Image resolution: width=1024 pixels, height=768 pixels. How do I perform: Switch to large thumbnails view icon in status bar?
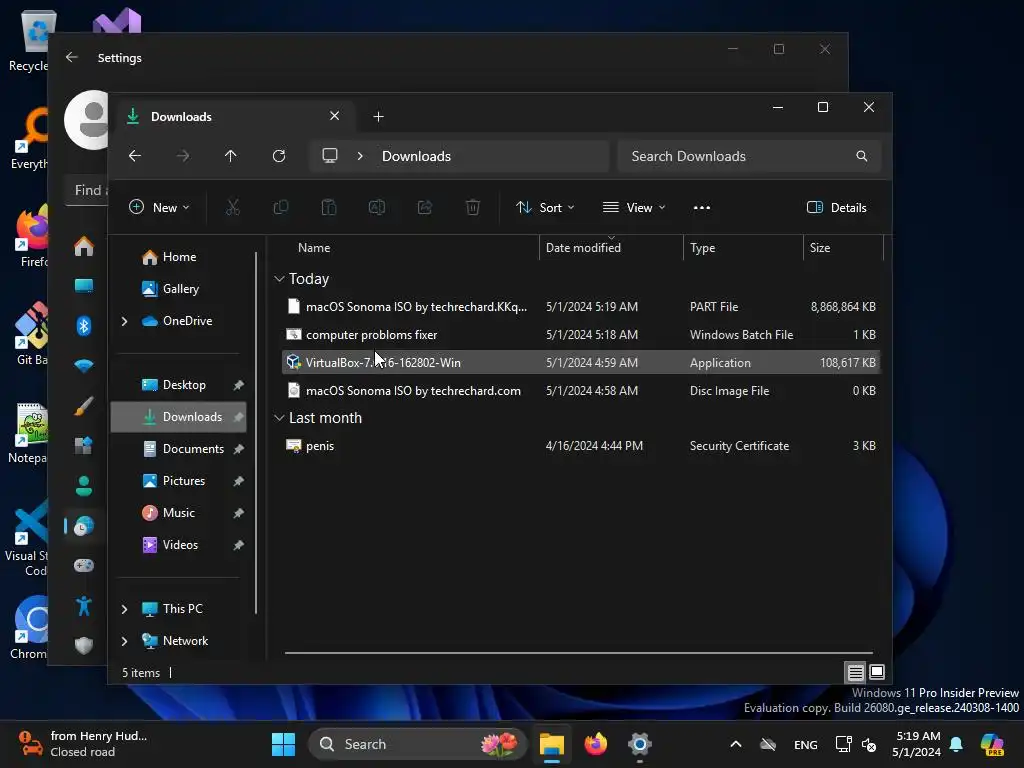pyautogui.click(x=877, y=672)
